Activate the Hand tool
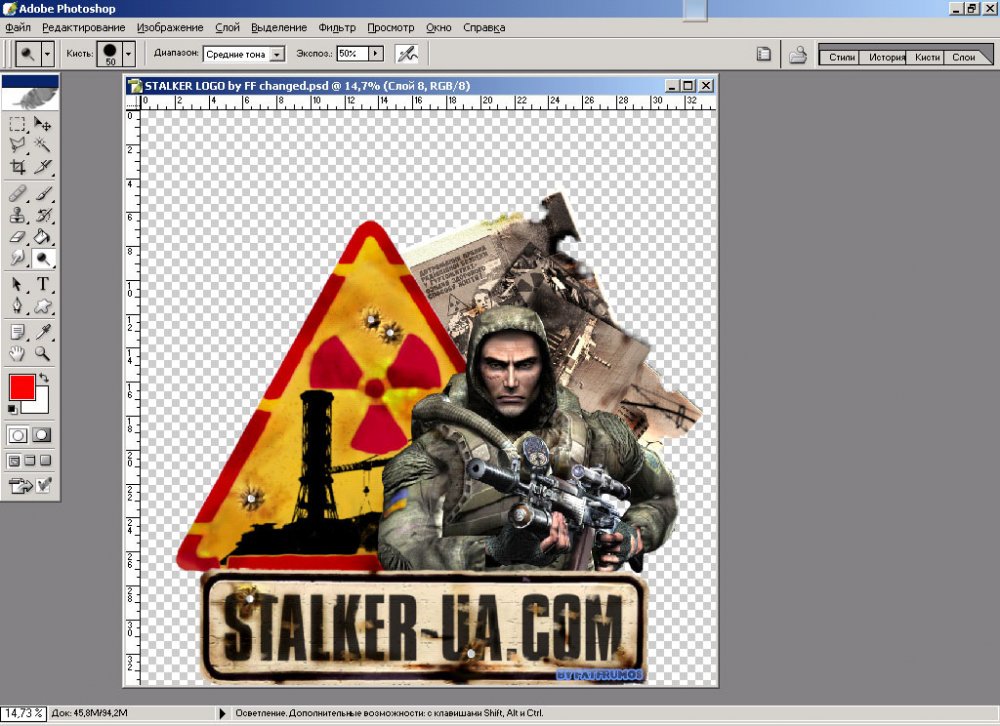The height and width of the screenshot is (726, 1000). (x=17, y=353)
